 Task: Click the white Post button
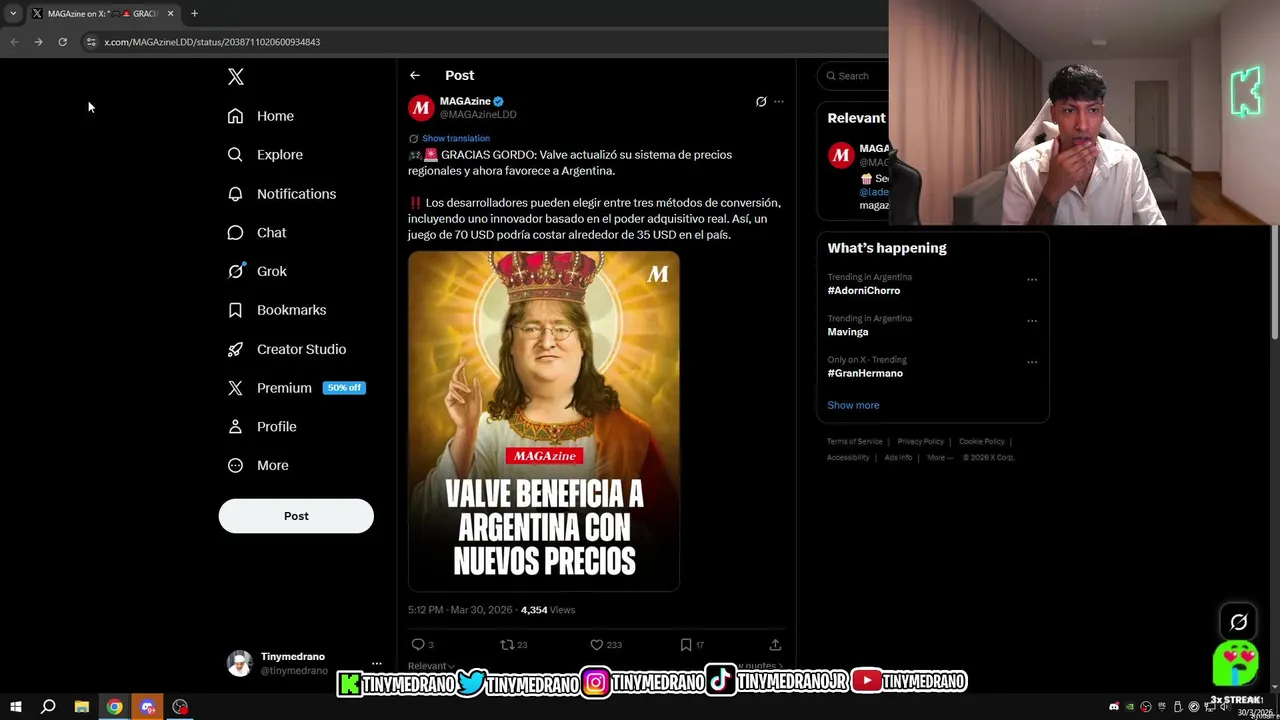point(296,516)
